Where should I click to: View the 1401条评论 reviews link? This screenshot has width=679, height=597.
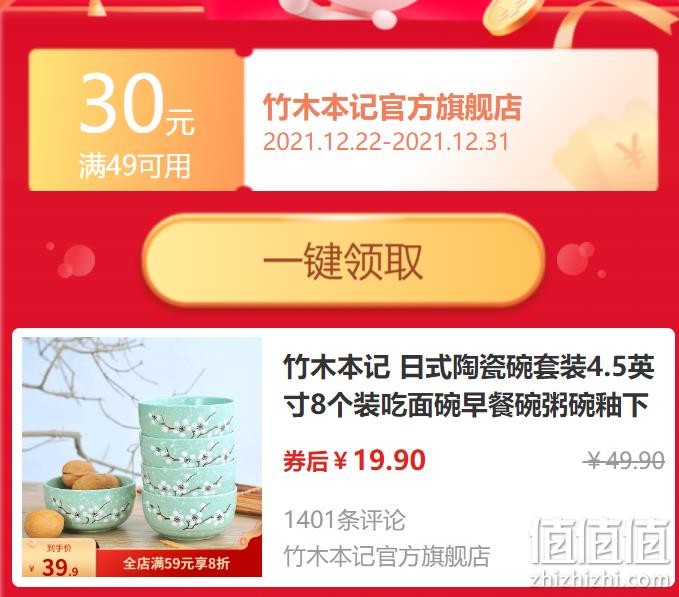[344, 520]
